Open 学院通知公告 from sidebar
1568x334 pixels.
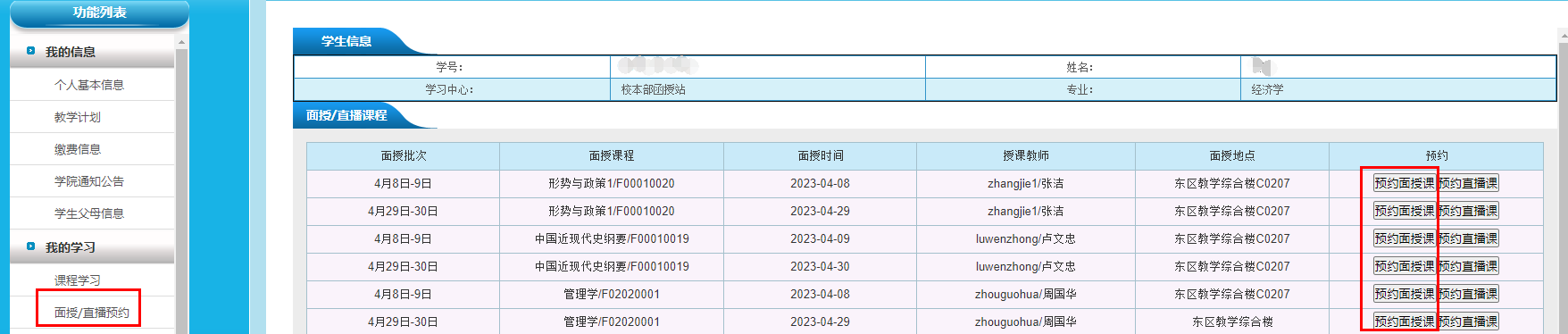89,181
